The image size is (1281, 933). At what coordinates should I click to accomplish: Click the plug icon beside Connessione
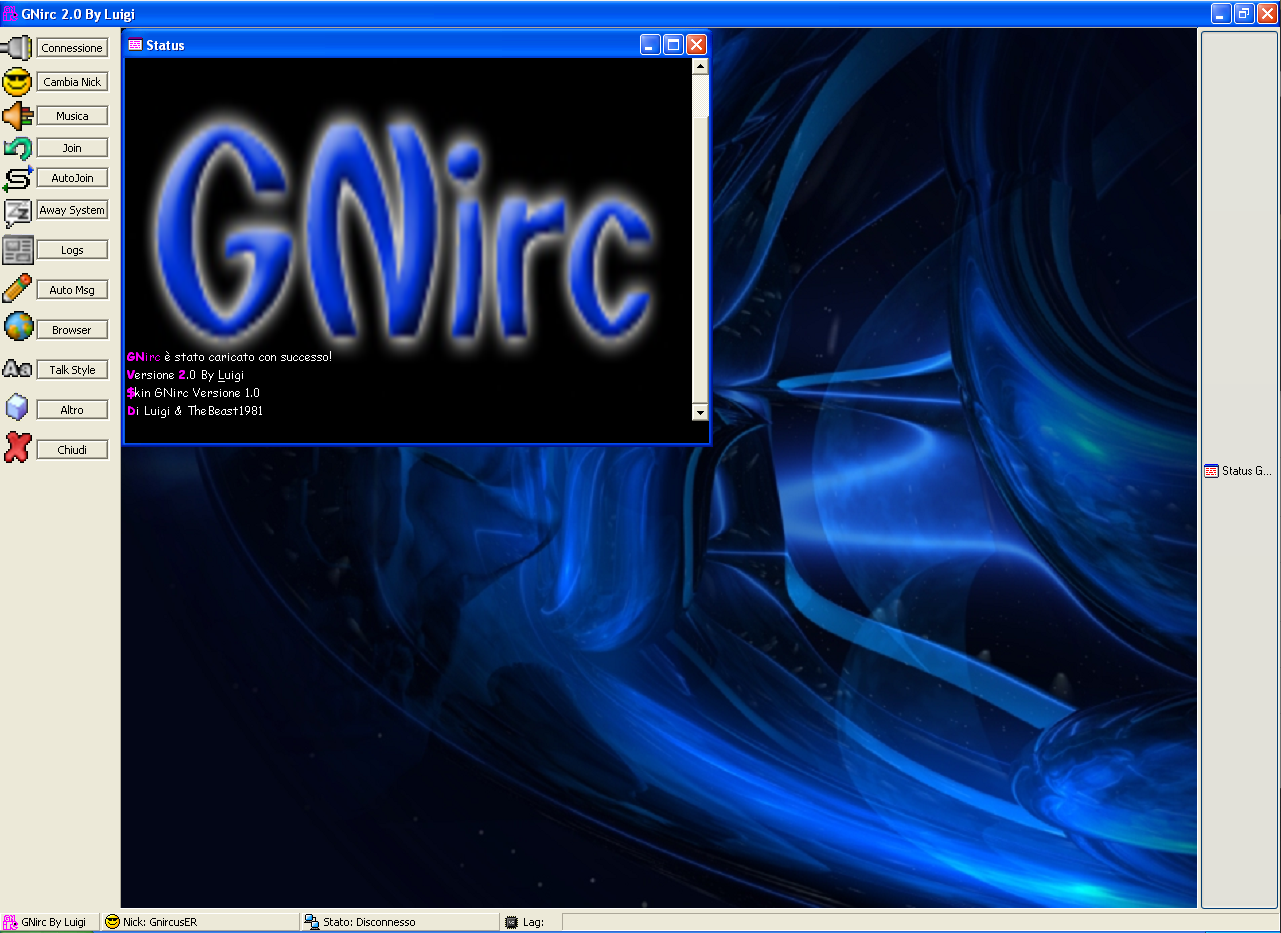(x=17, y=47)
